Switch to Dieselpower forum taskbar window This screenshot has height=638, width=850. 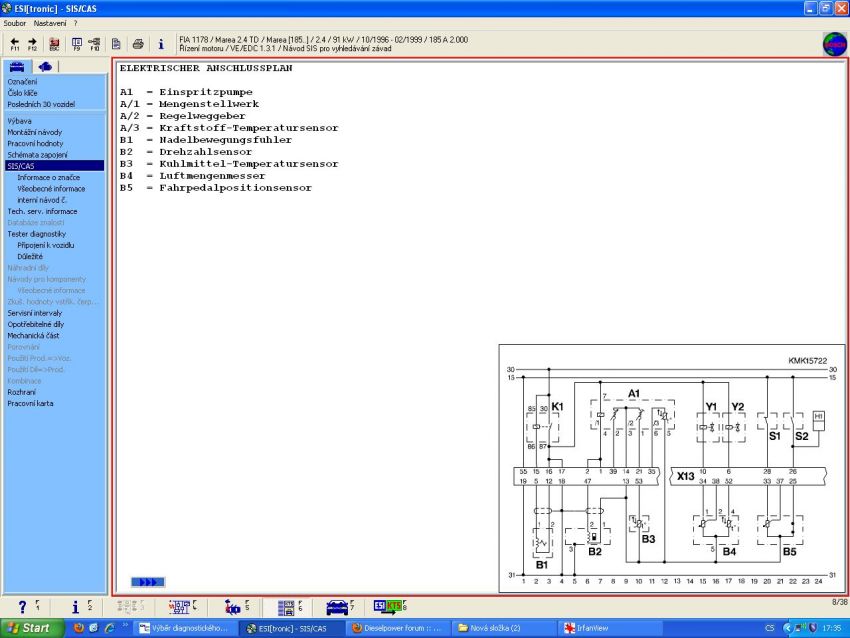(397, 628)
